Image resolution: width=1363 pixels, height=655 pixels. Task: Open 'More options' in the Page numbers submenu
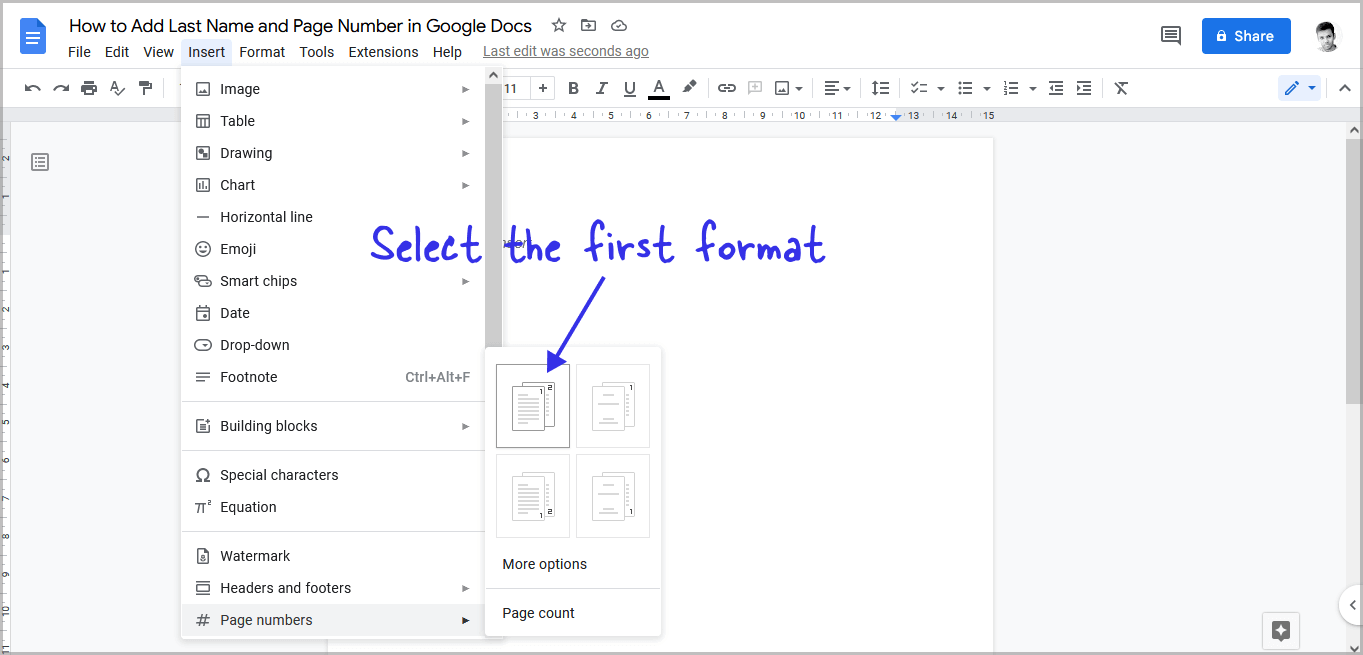tap(544, 563)
